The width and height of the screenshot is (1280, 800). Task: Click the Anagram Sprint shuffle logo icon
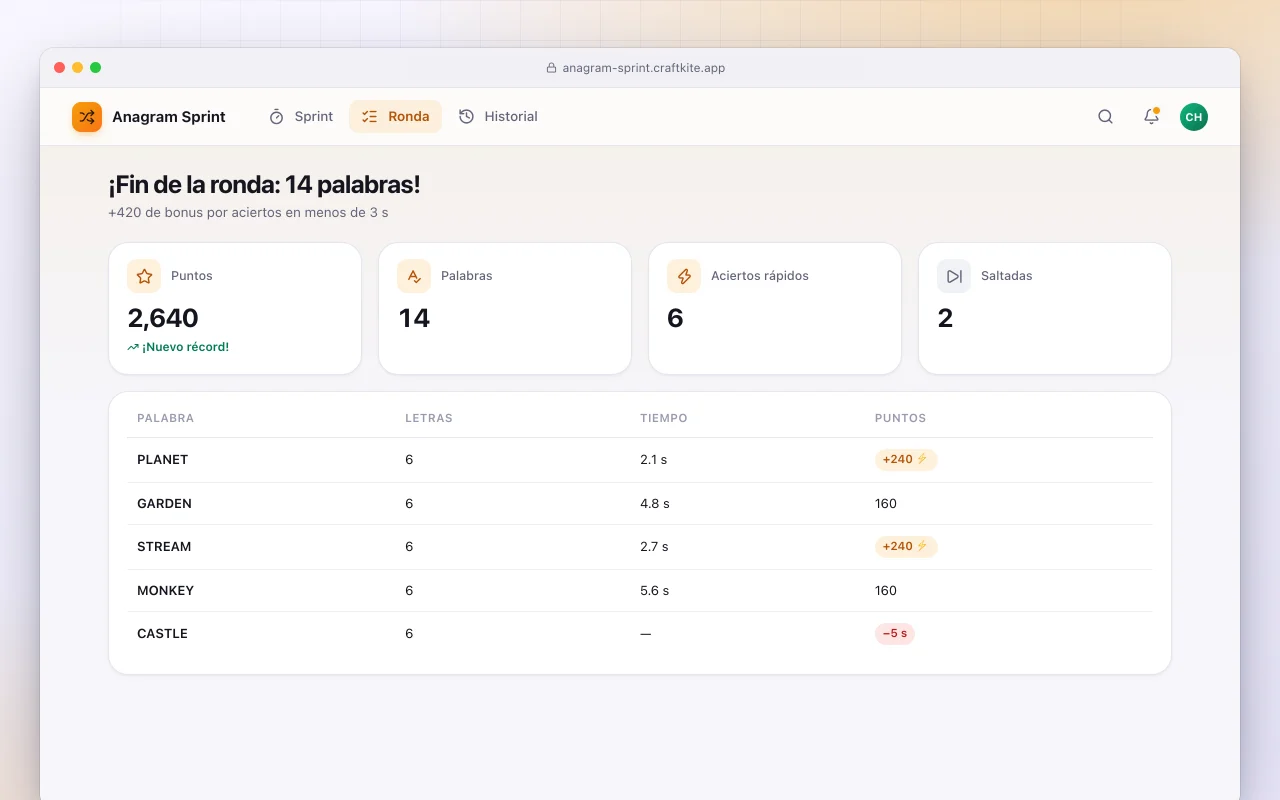(87, 117)
